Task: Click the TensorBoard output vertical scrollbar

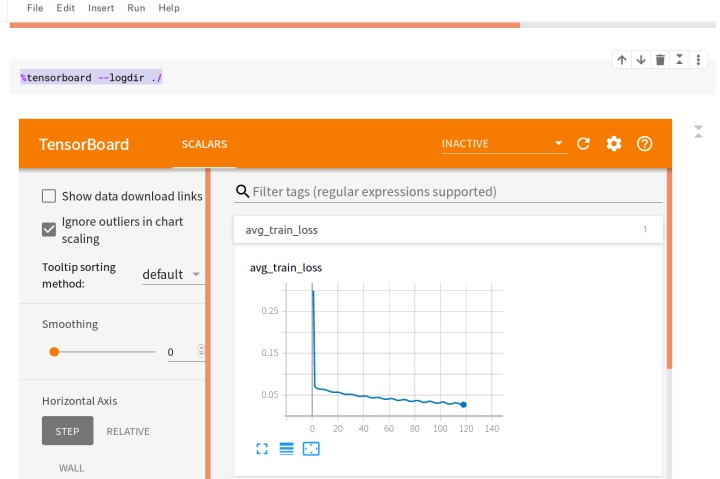Action: tap(669, 269)
